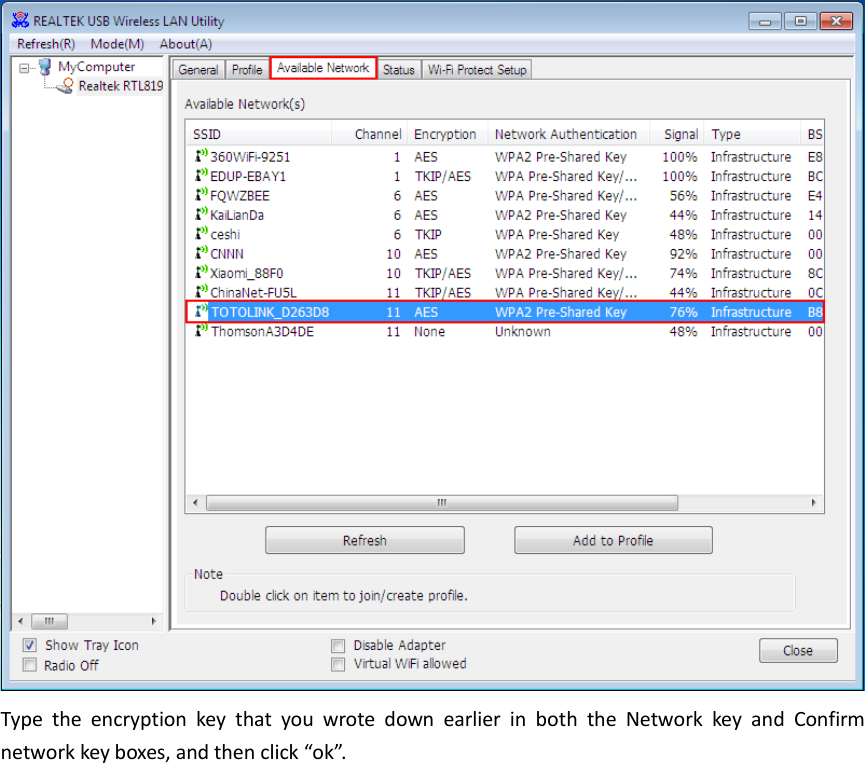Click right arrow of network list scrollbar
This screenshot has width=865, height=763.
click(x=814, y=503)
